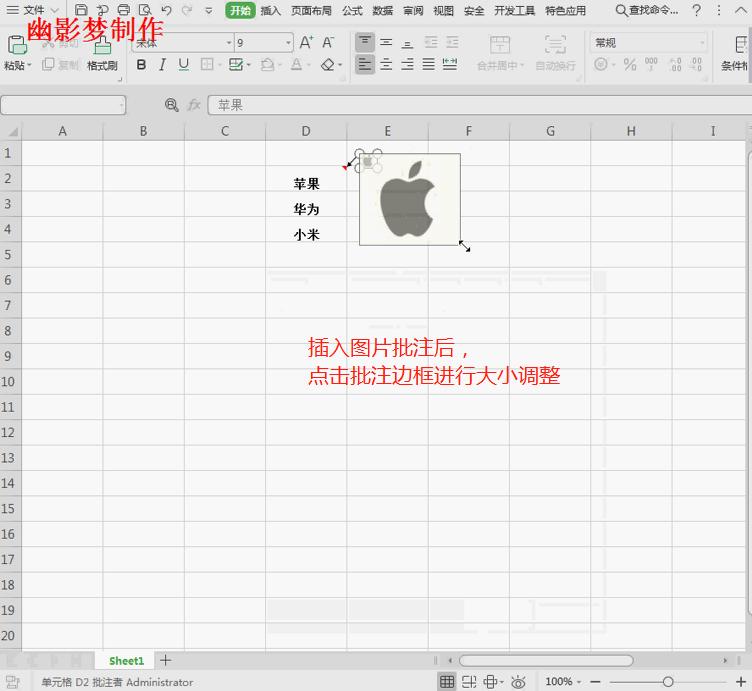752x691 pixels.
Task: Click the zoom slider handle
Action: tap(668, 681)
